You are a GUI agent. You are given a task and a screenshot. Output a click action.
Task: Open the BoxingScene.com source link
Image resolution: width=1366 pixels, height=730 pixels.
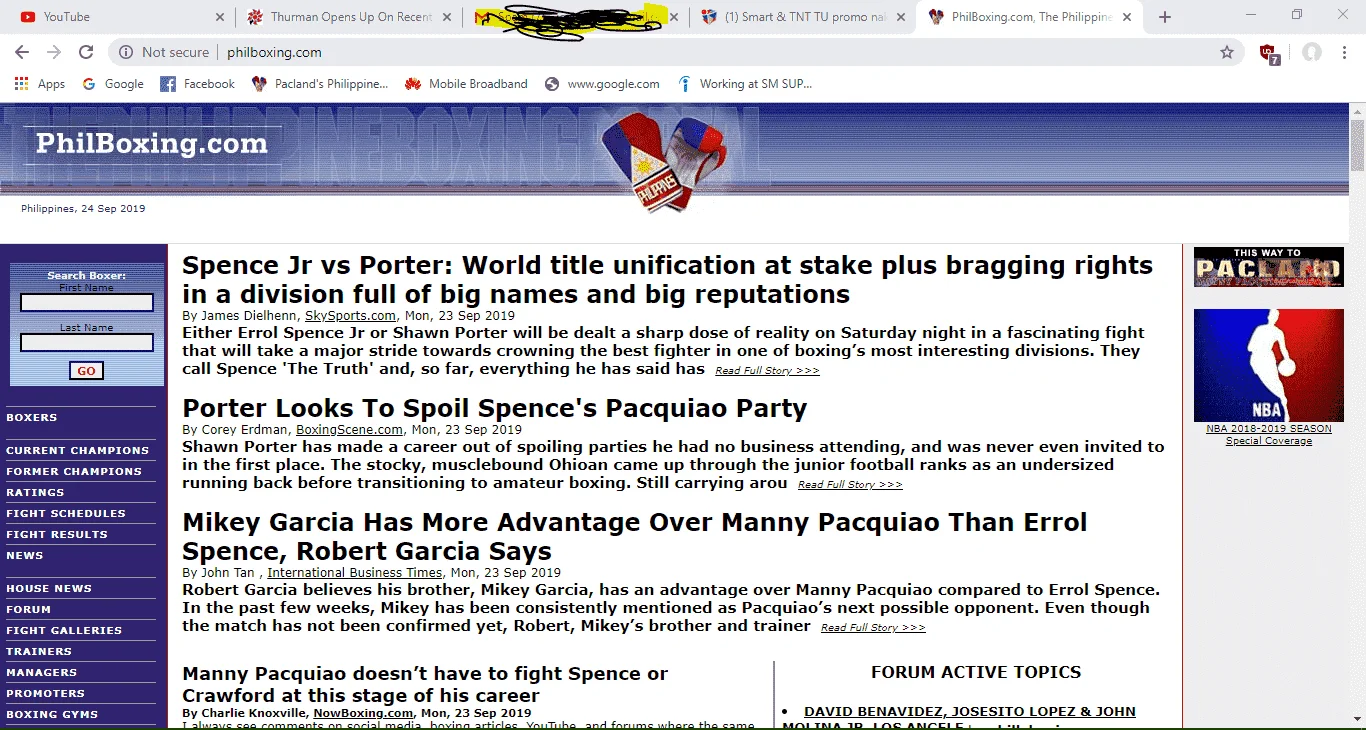(x=349, y=430)
